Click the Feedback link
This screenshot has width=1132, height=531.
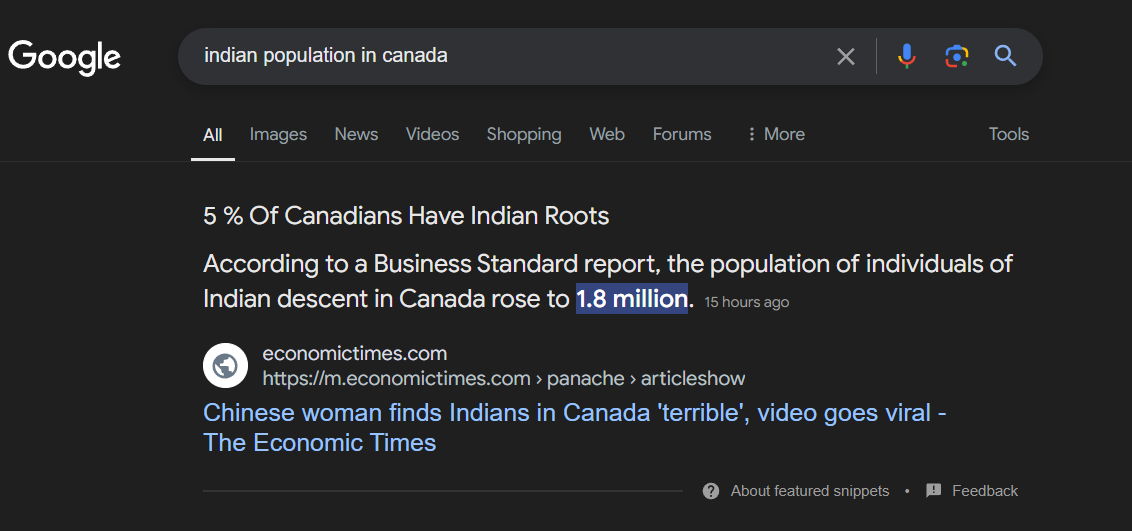coord(985,491)
